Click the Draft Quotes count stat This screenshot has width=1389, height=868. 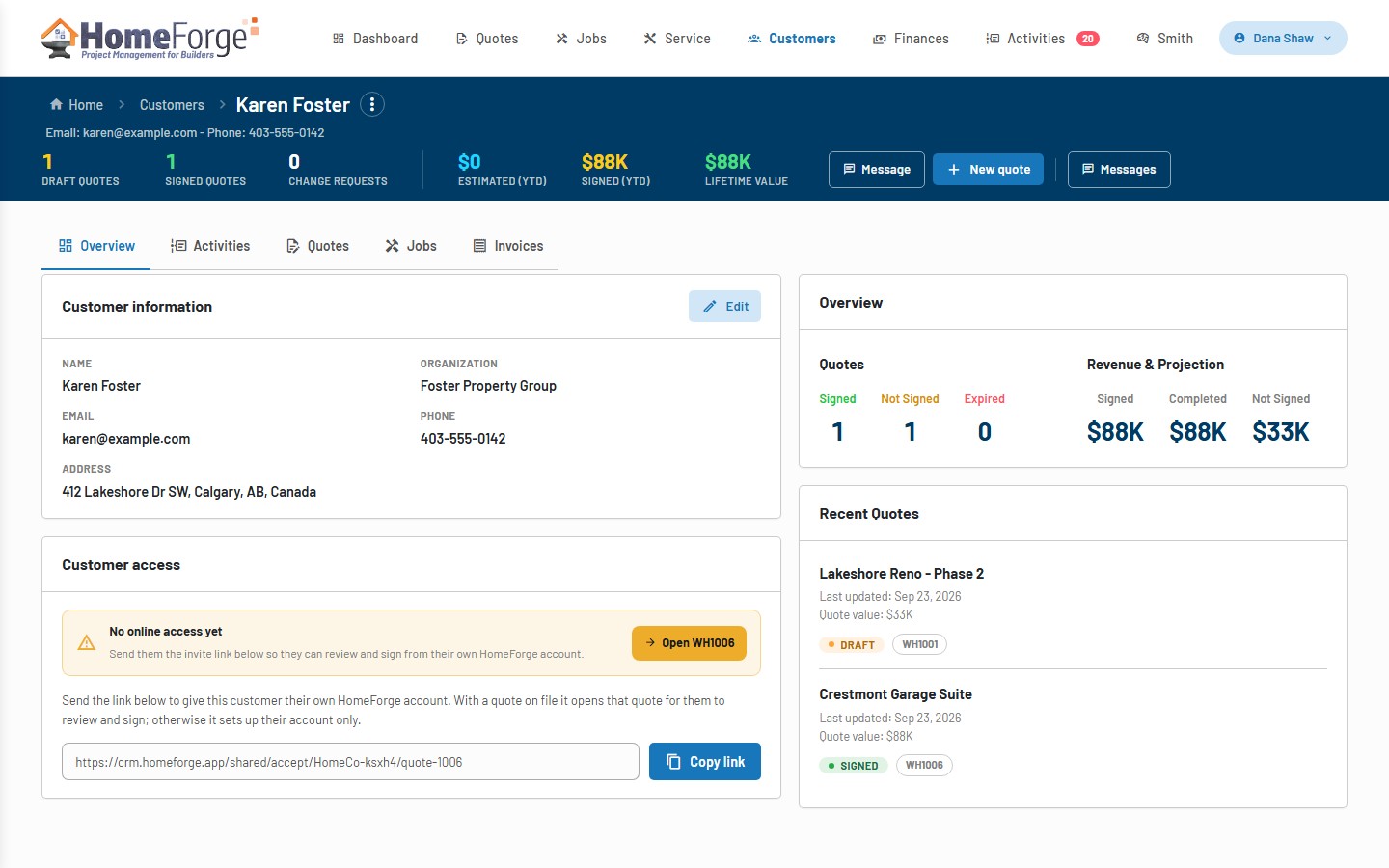click(80, 170)
